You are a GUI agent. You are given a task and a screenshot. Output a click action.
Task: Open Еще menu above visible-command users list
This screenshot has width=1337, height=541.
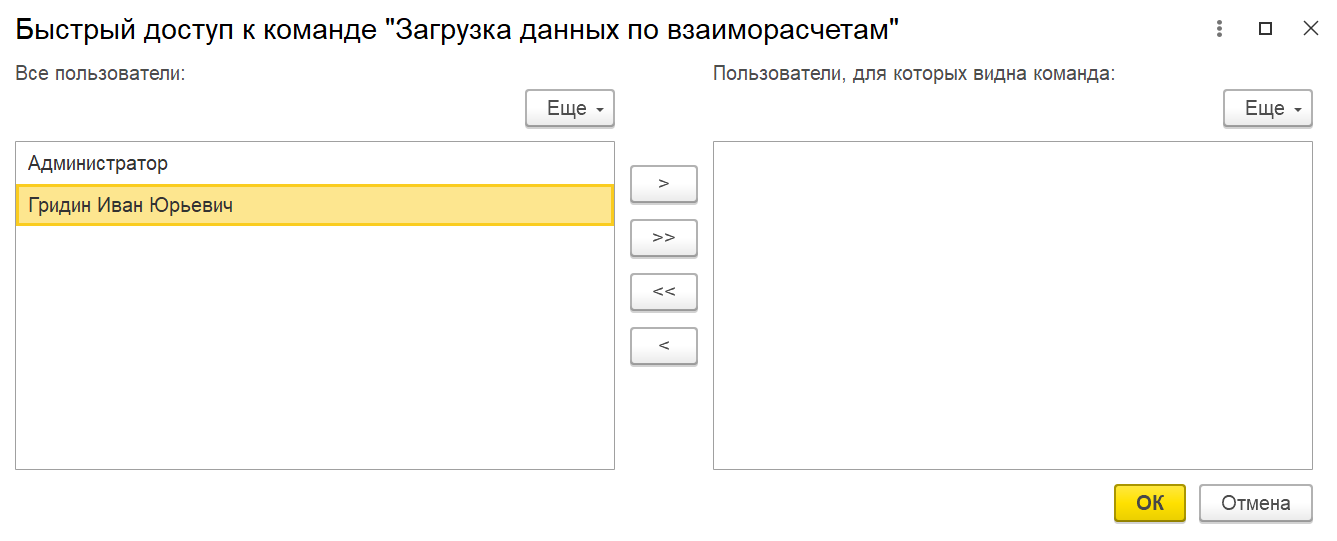pyautogui.click(x=1268, y=109)
